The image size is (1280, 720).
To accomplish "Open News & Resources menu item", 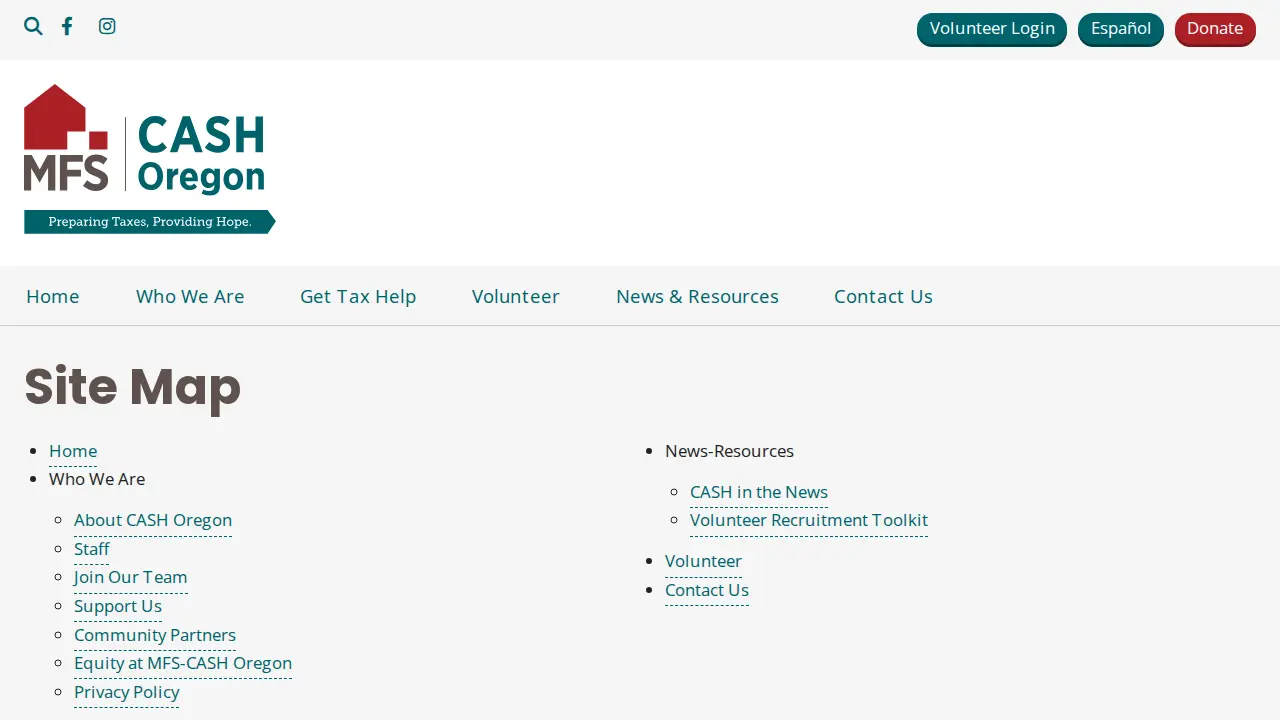I will pyautogui.click(x=697, y=296).
